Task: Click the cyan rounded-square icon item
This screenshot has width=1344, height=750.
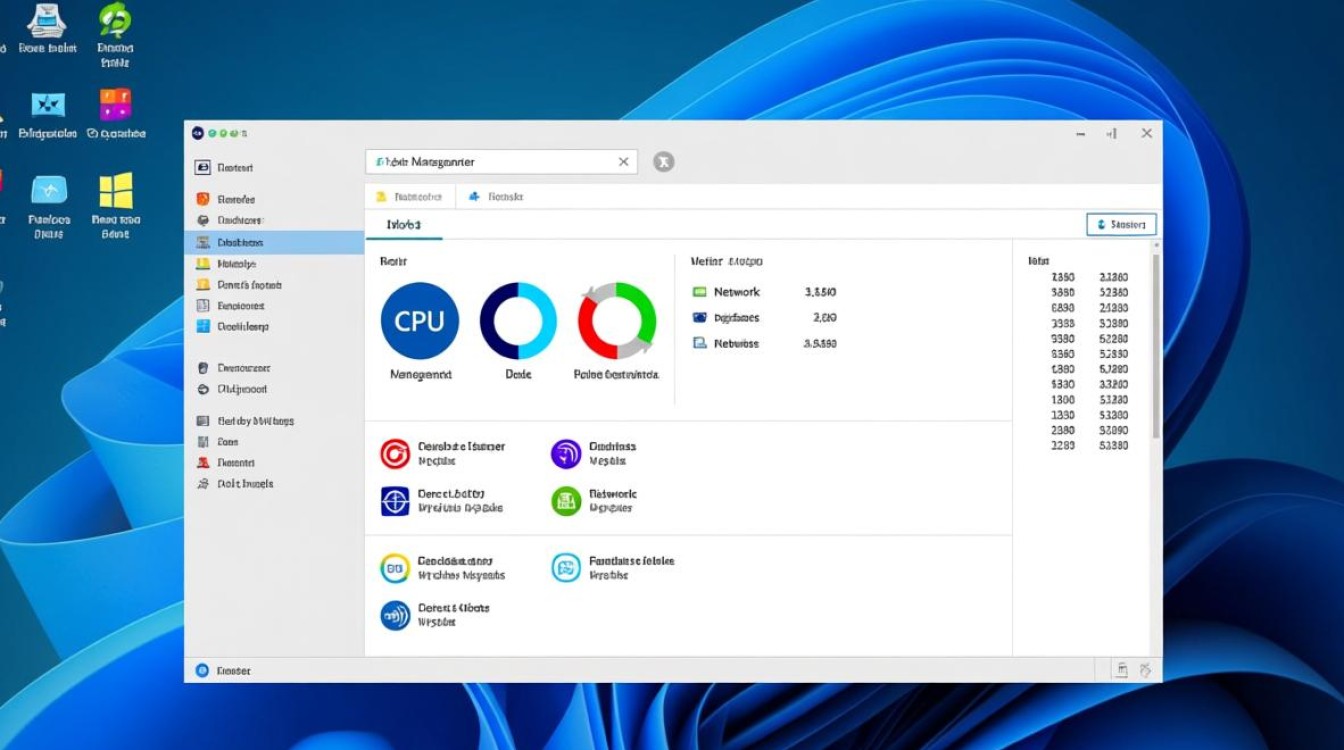Action: point(566,568)
